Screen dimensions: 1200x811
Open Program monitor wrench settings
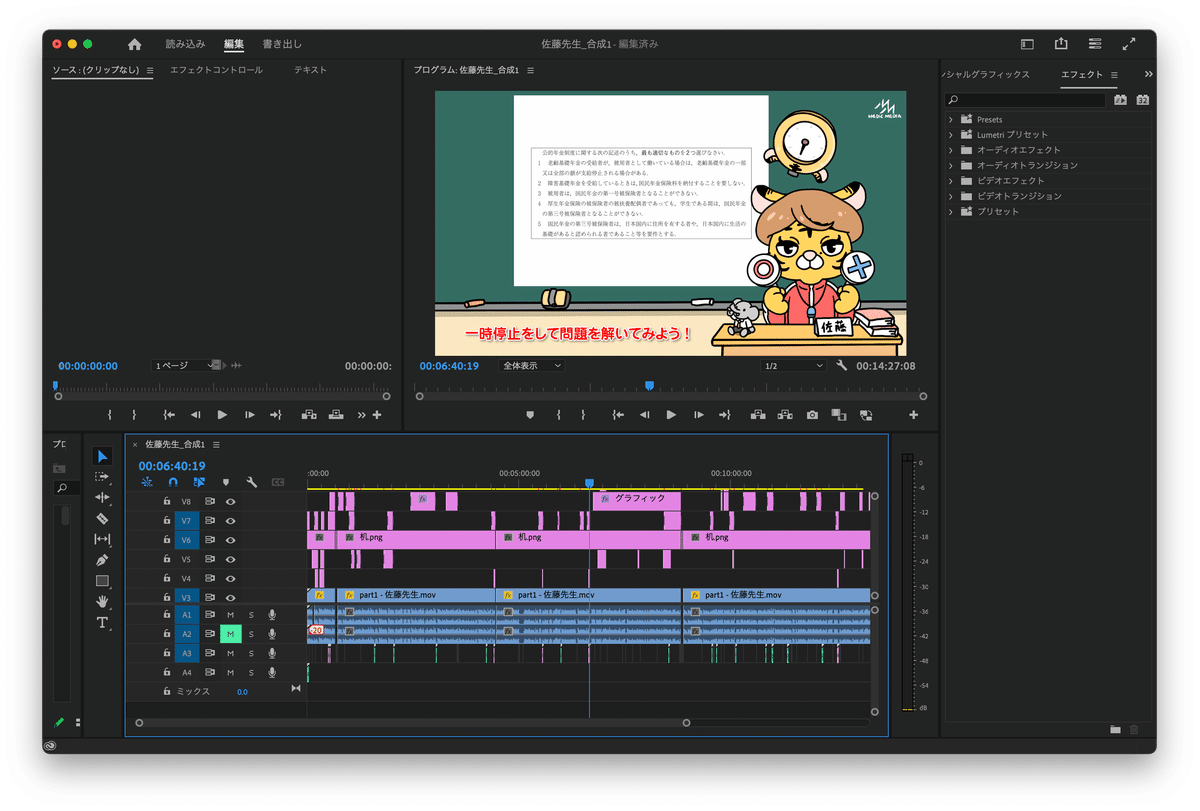point(842,366)
